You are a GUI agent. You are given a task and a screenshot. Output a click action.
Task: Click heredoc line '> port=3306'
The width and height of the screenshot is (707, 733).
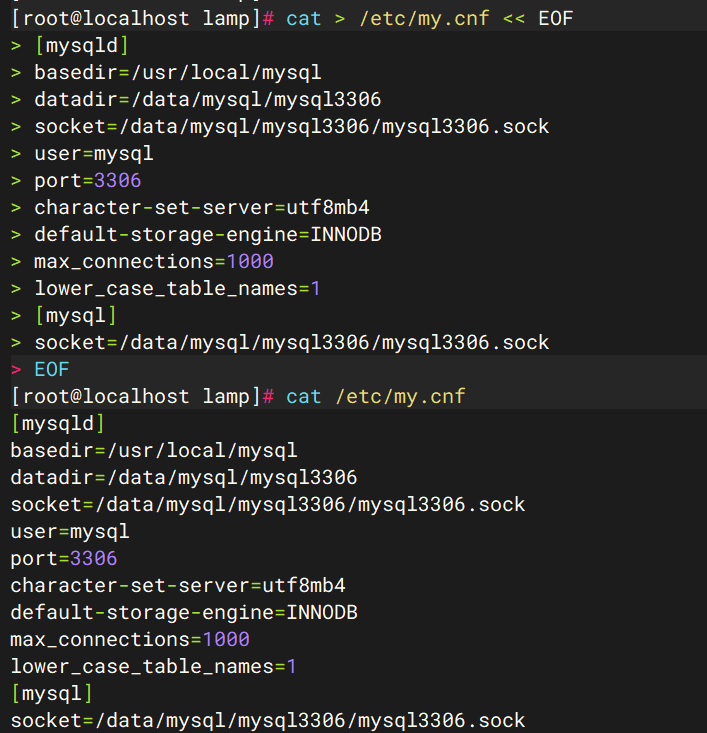(x=76, y=181)
